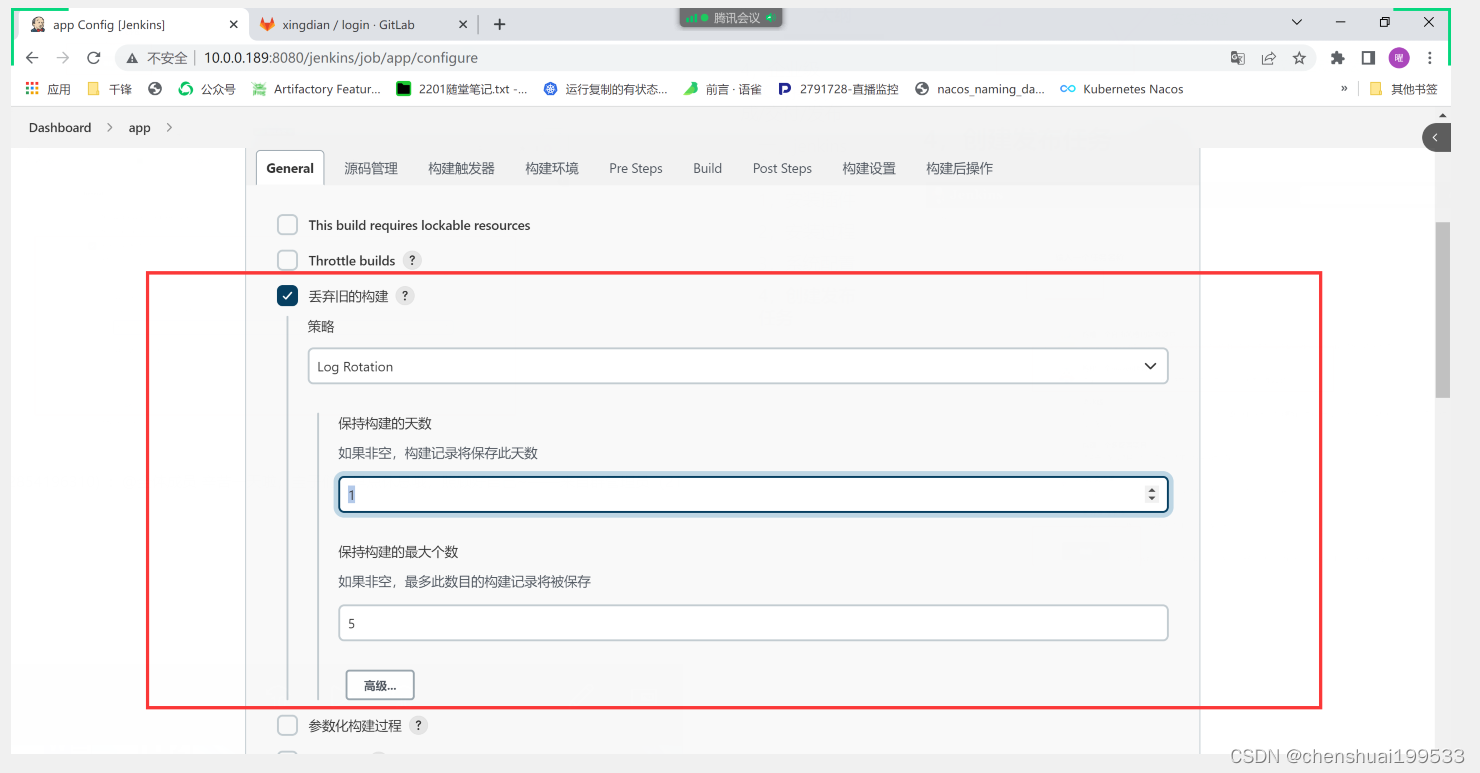
Task: Open the nacos_naming_da... bookmark
Action: click(980, 89)
